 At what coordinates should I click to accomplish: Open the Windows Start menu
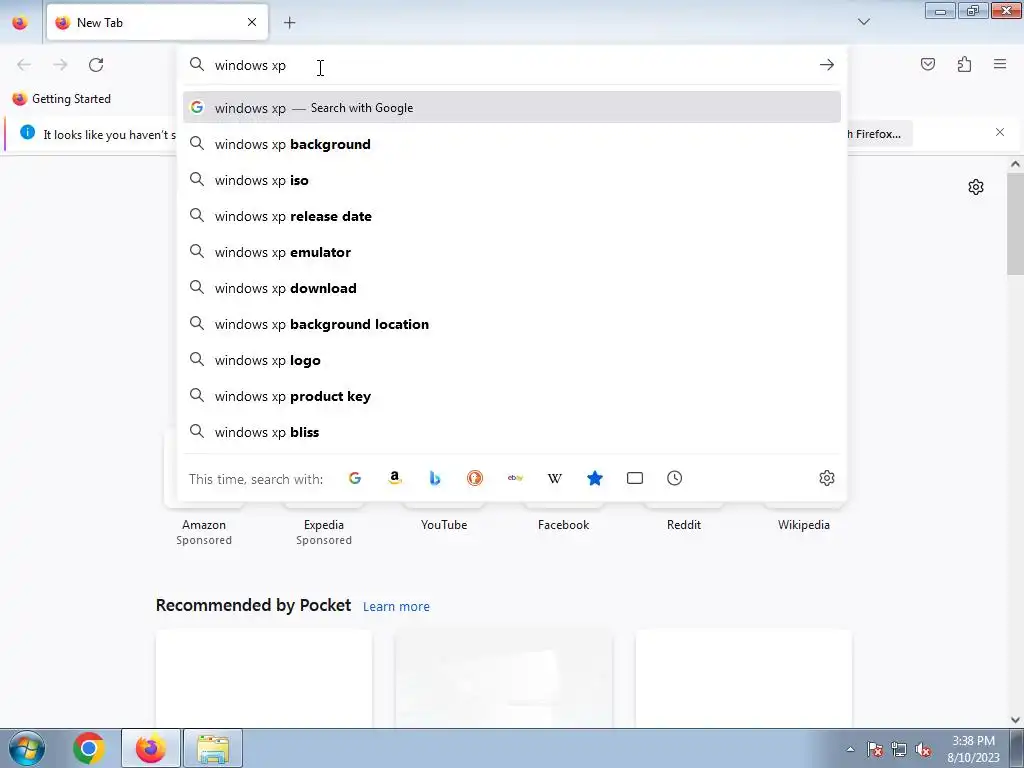27,748
